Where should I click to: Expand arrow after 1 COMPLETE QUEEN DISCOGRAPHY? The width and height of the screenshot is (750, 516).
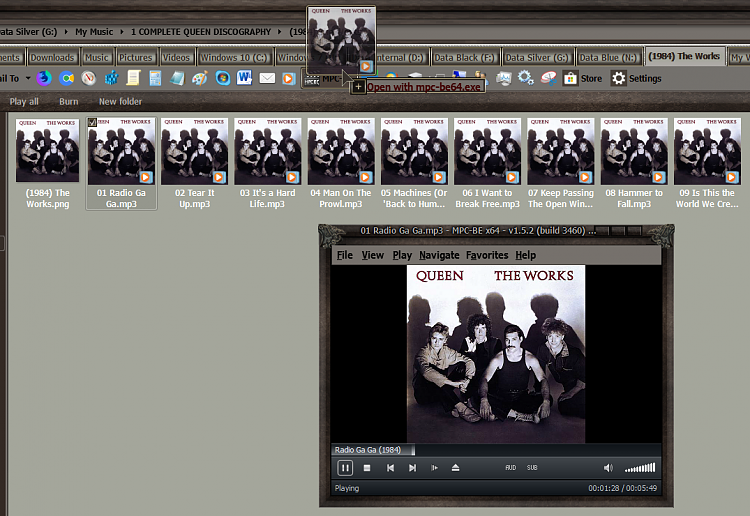click(x=279, y=32)
